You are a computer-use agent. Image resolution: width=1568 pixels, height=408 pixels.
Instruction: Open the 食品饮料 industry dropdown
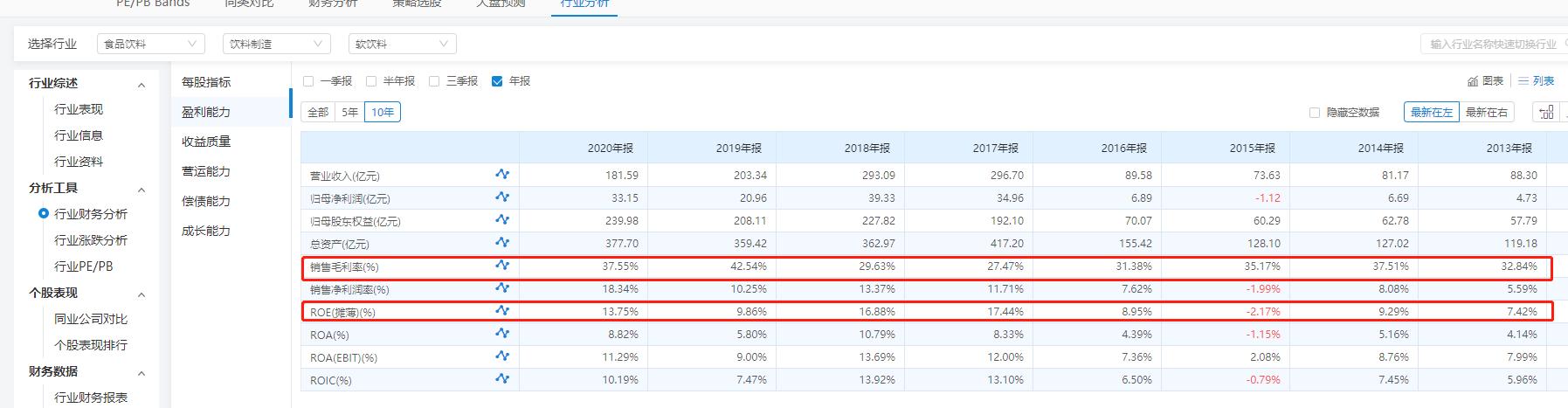150,44
